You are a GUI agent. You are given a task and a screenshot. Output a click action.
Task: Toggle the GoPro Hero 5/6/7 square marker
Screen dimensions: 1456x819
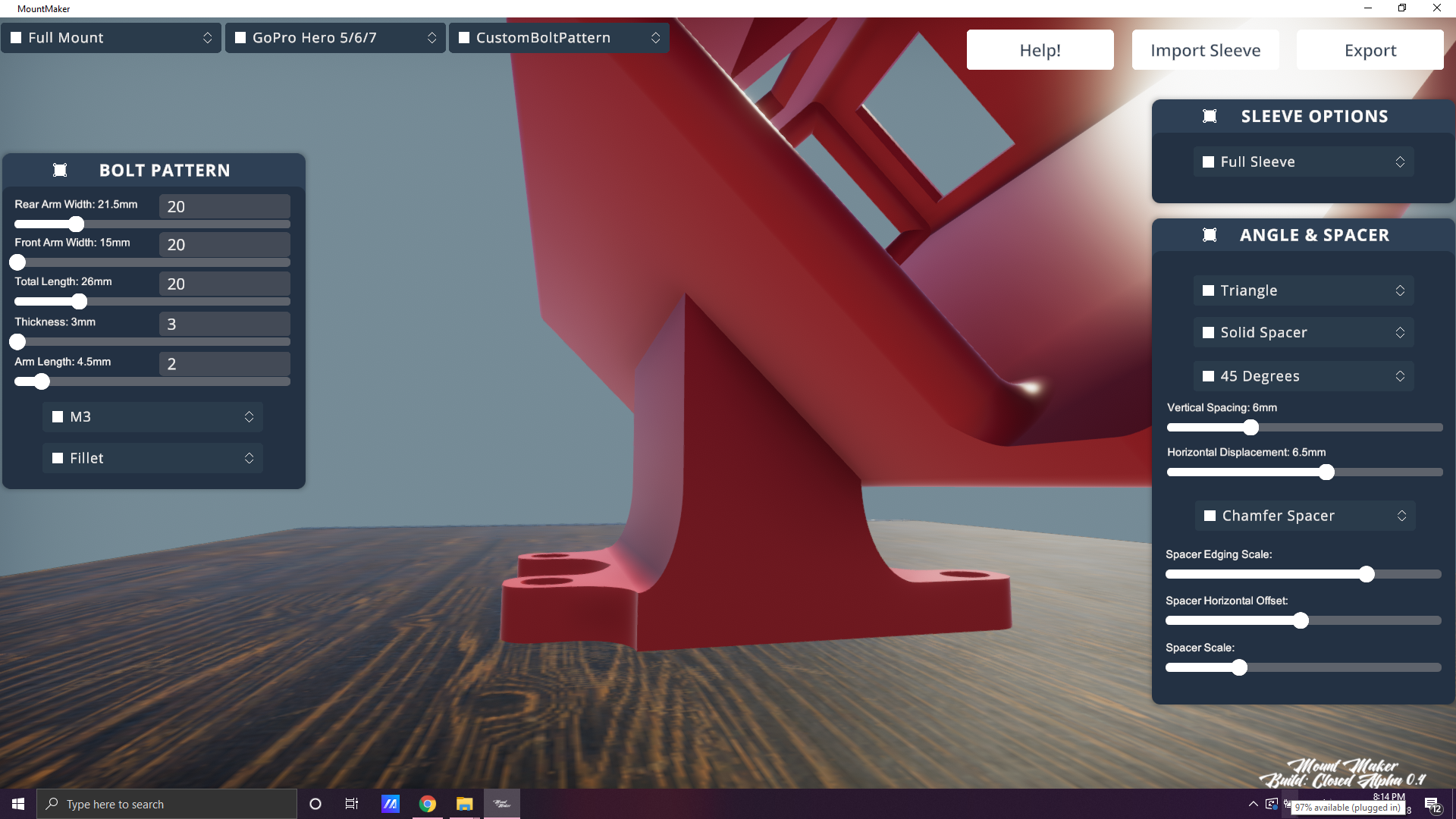coord(240,38)
